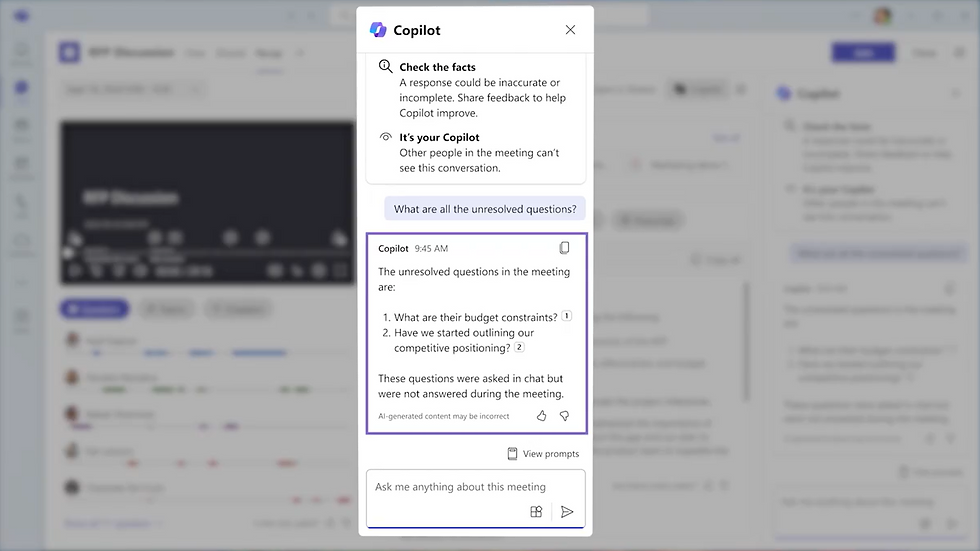Give thumbs down to the Copilot answer
This screenshot has height=551, width=980.
coord(564,416)
